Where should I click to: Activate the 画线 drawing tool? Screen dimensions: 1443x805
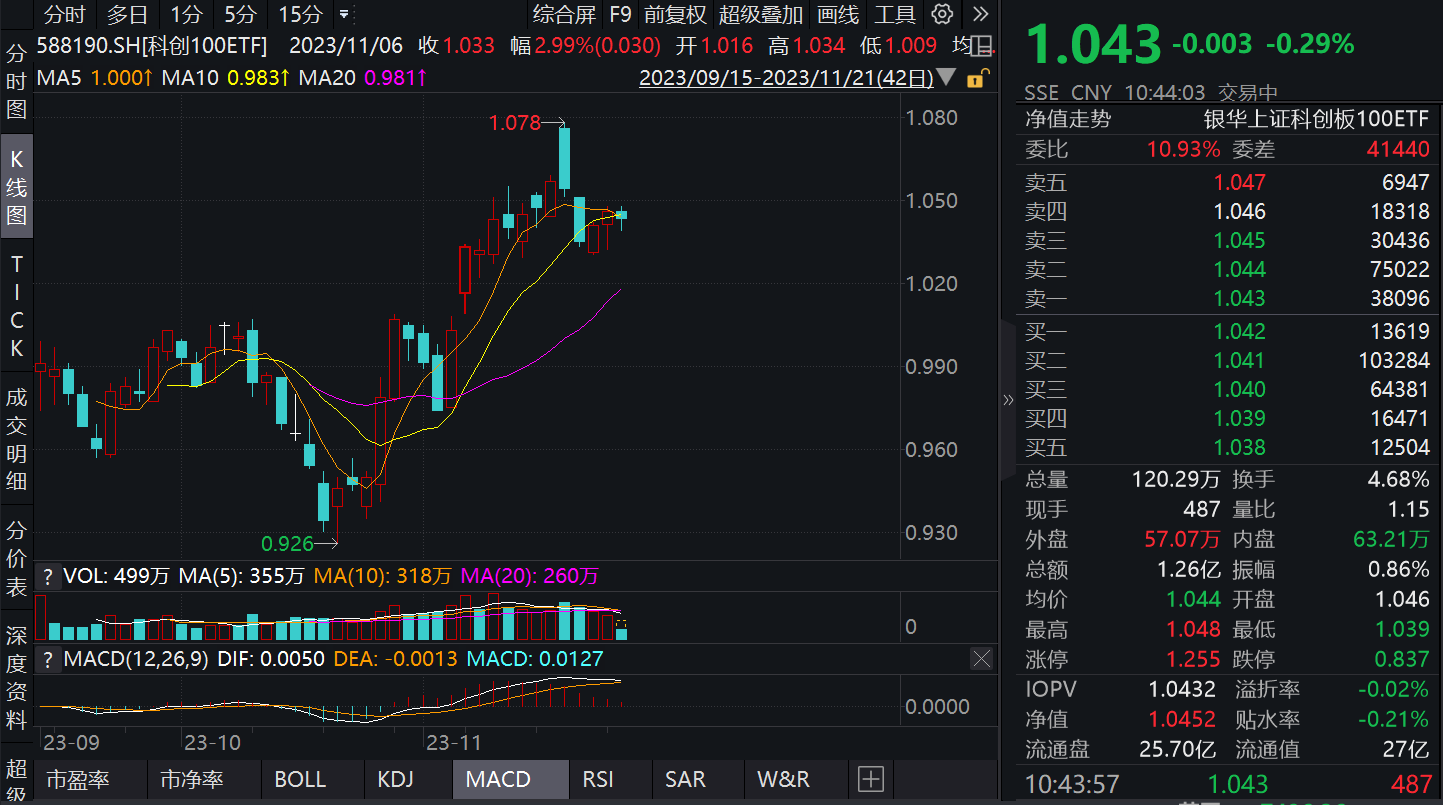point(838,15)
